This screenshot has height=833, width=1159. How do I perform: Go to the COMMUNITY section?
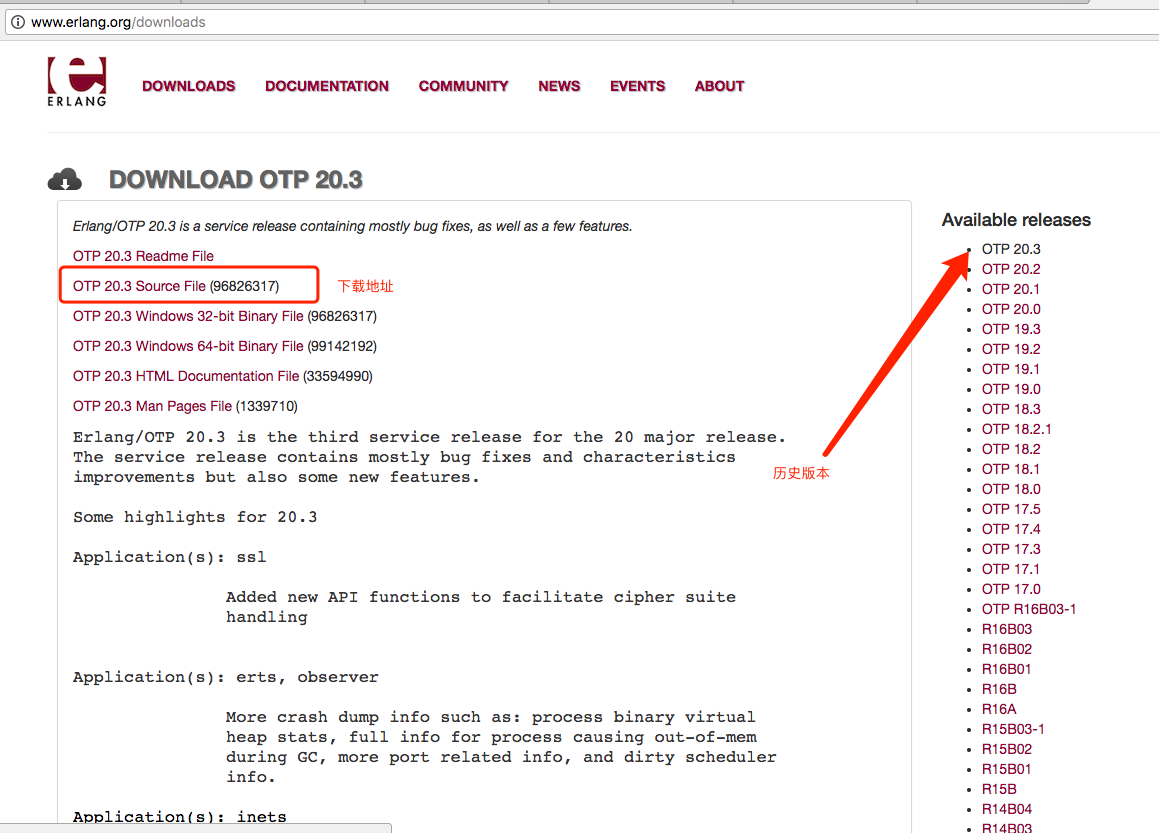pyautogui.click(x=463, y=86)
